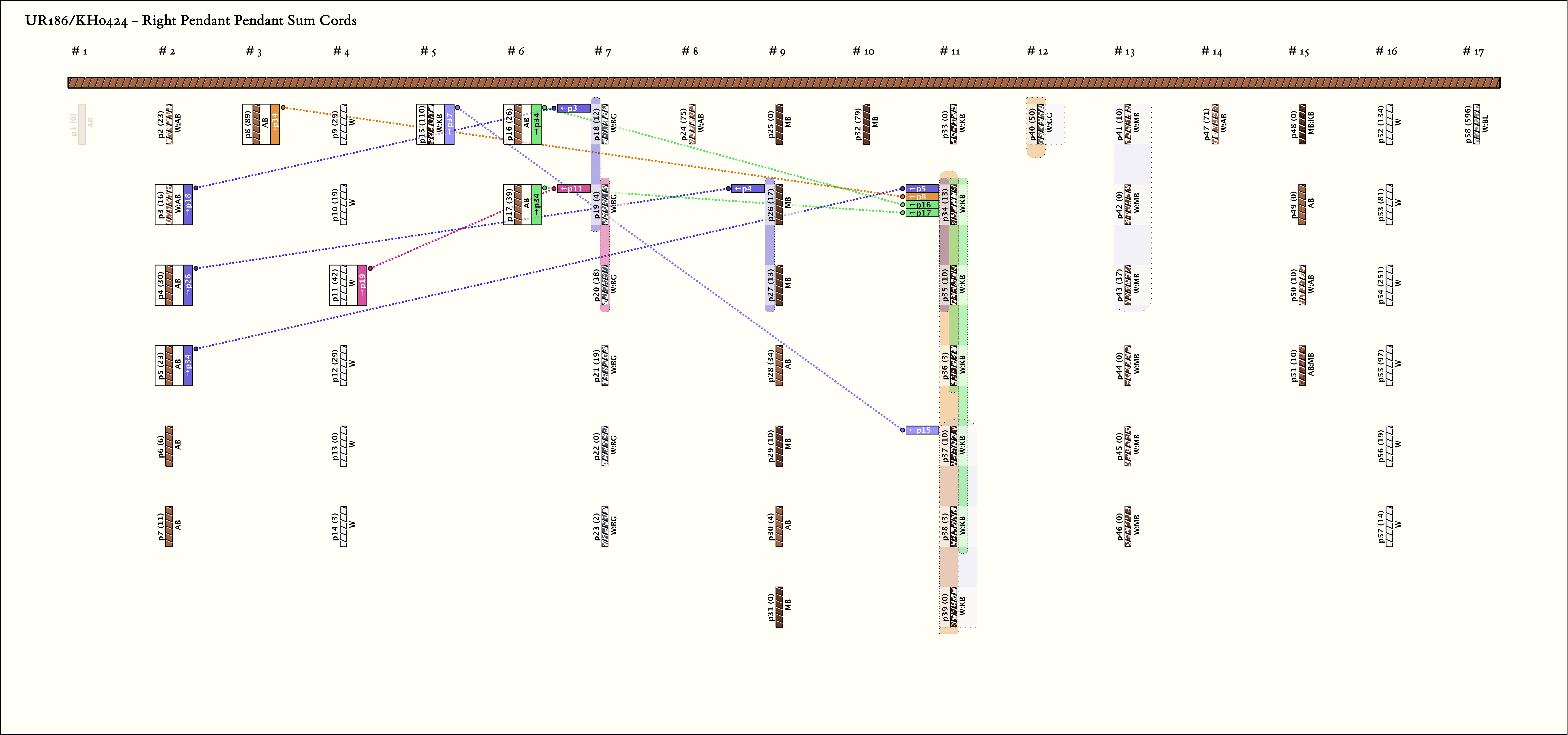Select cord p10 (19) node
1568x735 pixels.
coord(343,204)
